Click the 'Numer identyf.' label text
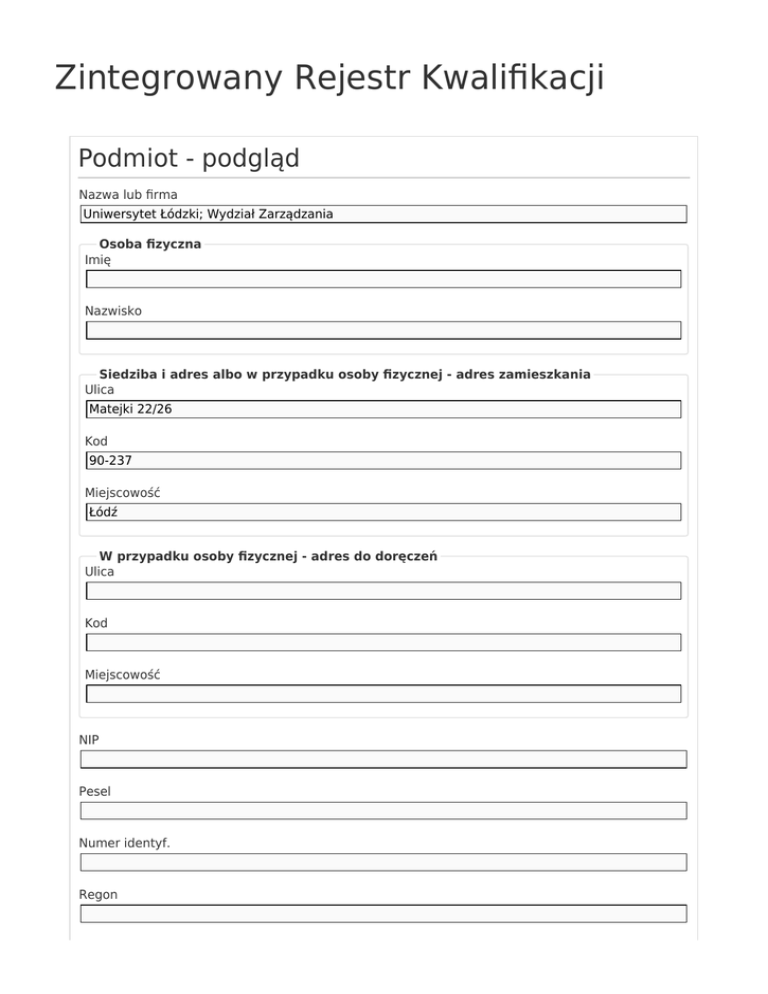The image size is (768, 994). [124, 843]
